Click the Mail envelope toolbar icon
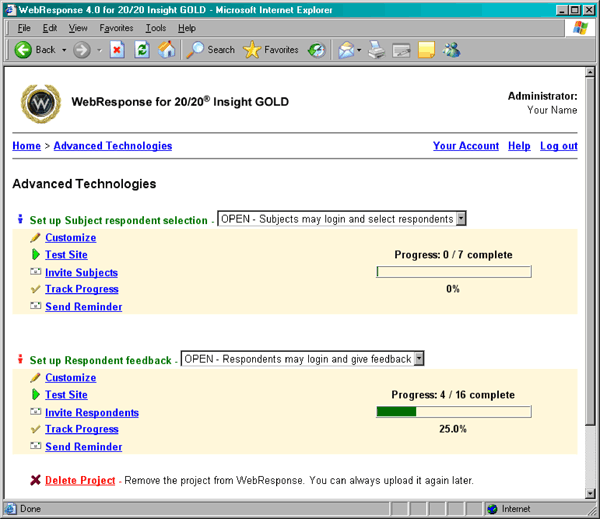 tap(345, 50)
